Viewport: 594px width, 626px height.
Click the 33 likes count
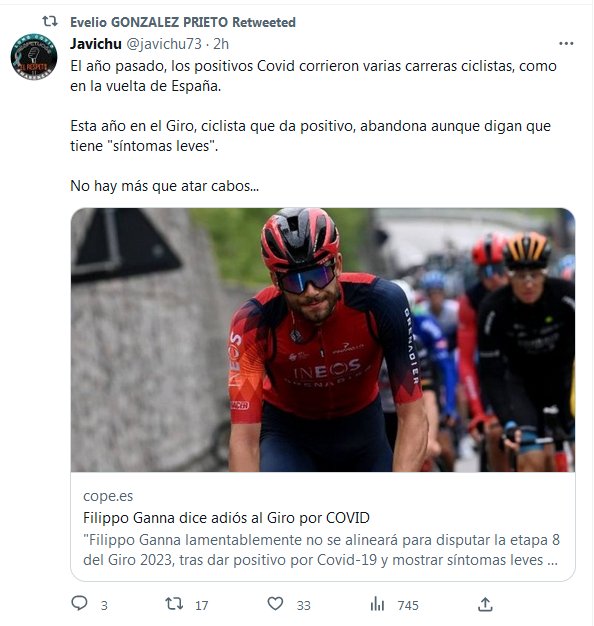303,606
